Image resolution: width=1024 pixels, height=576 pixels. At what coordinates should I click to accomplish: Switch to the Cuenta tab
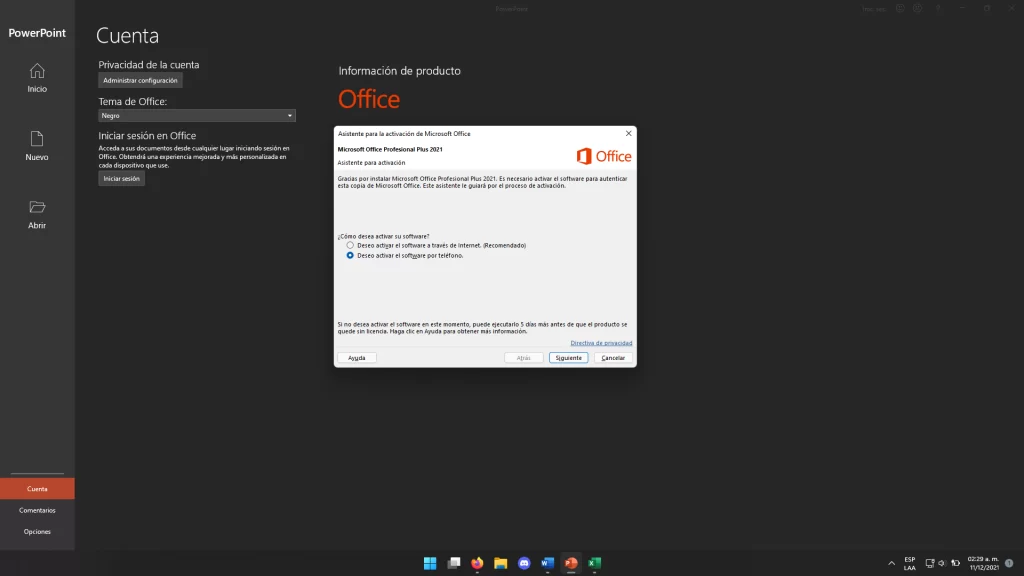(x=37, y=487)
